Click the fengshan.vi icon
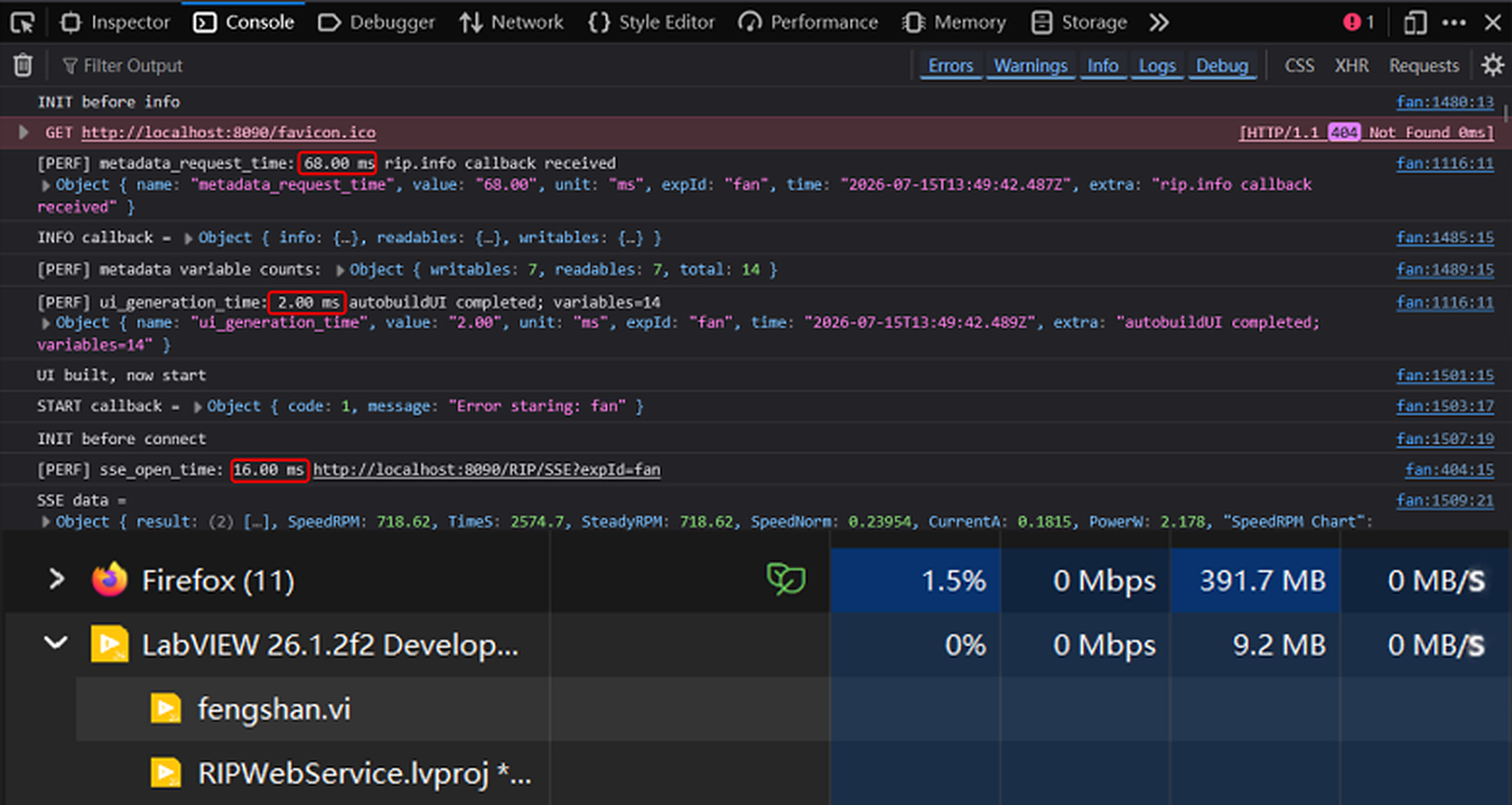 [x=165, y=709]
